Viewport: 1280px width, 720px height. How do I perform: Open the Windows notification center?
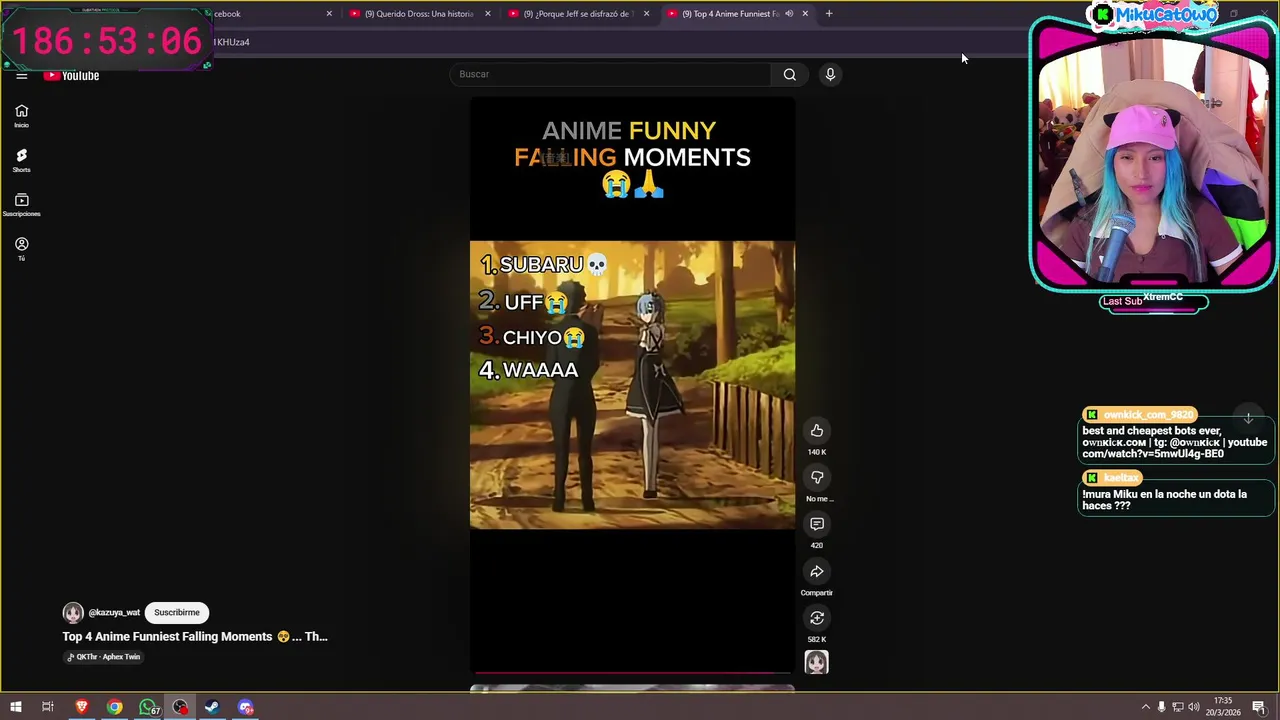click(x=1258, y=707)
